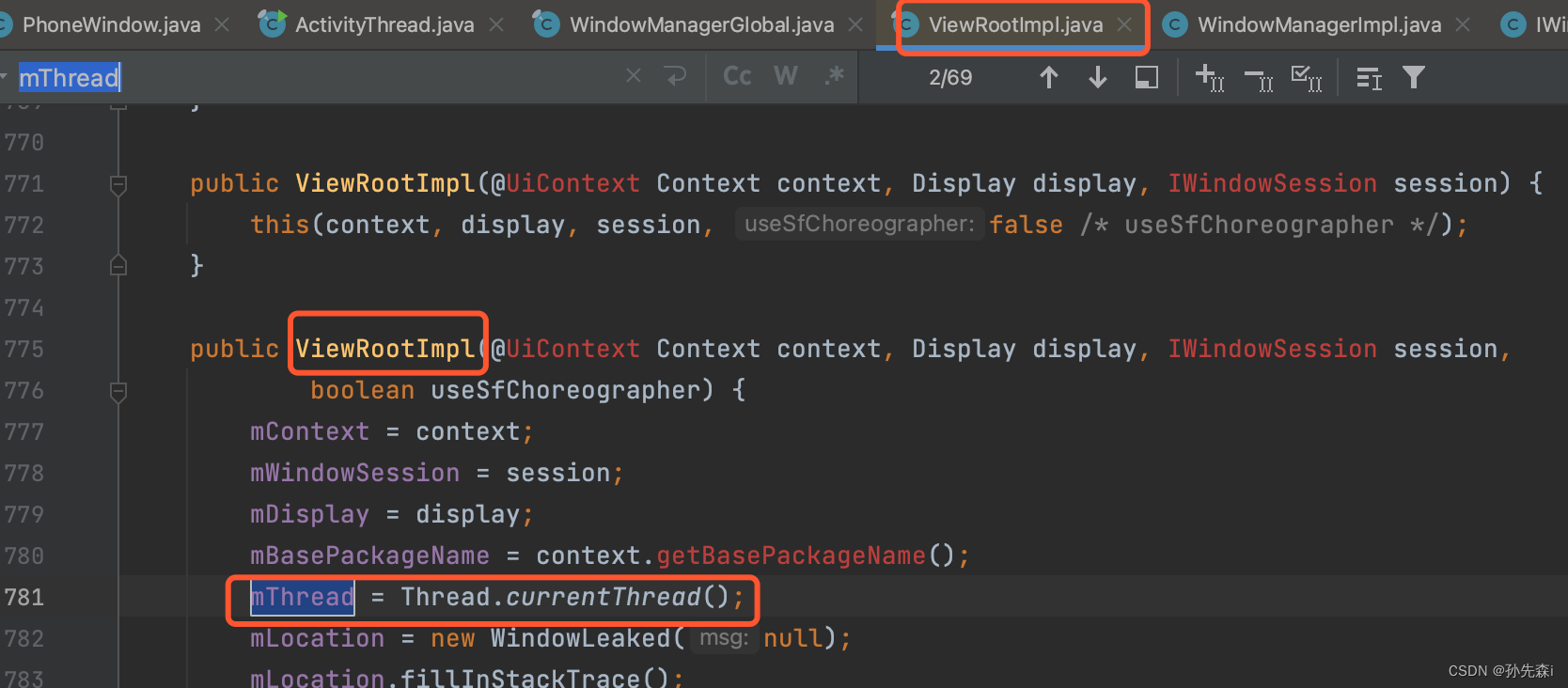Click mContext on line 777
The image size is (1568, 688).
[309, 431]
